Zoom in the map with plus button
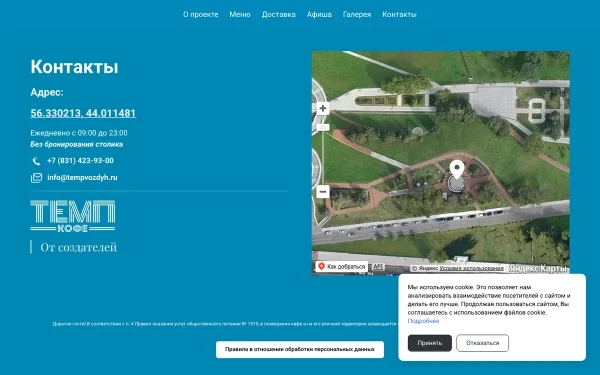 [323, 108]
